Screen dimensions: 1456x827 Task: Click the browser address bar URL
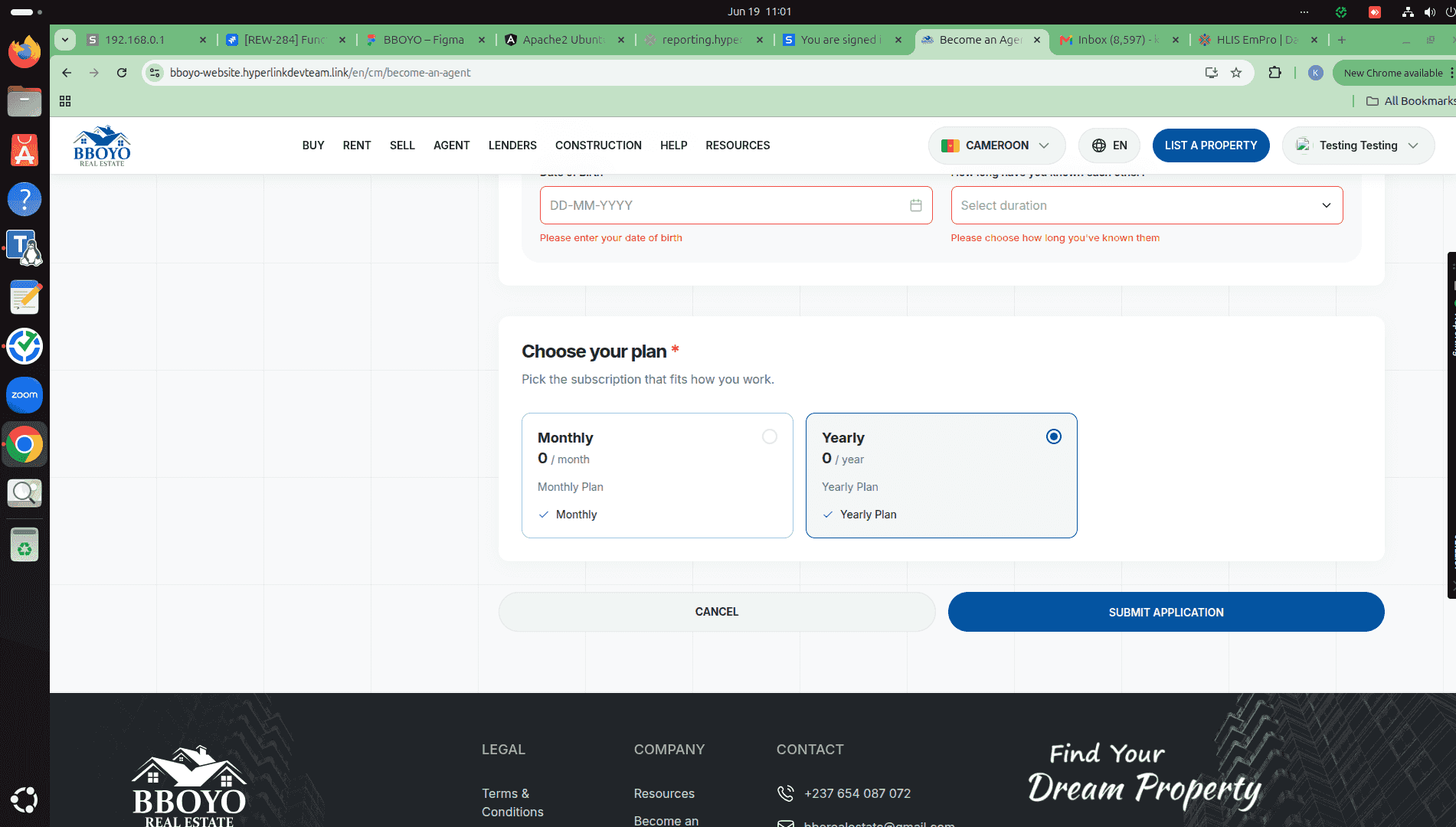click(320, 73)
